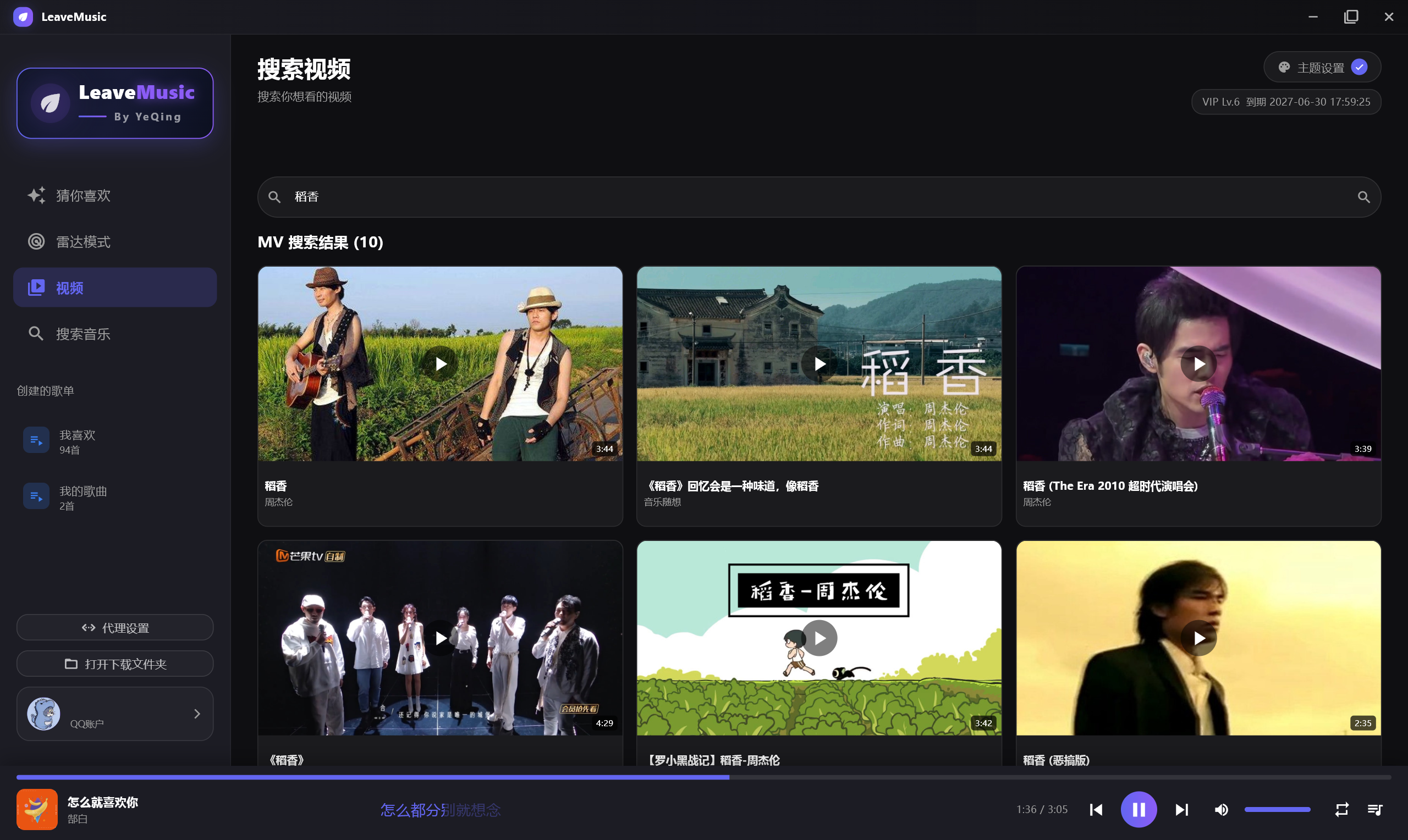This screenshot has width=1408, height=840.
Task: Click uploader name 音乐随想
Action: click(662, 502)
